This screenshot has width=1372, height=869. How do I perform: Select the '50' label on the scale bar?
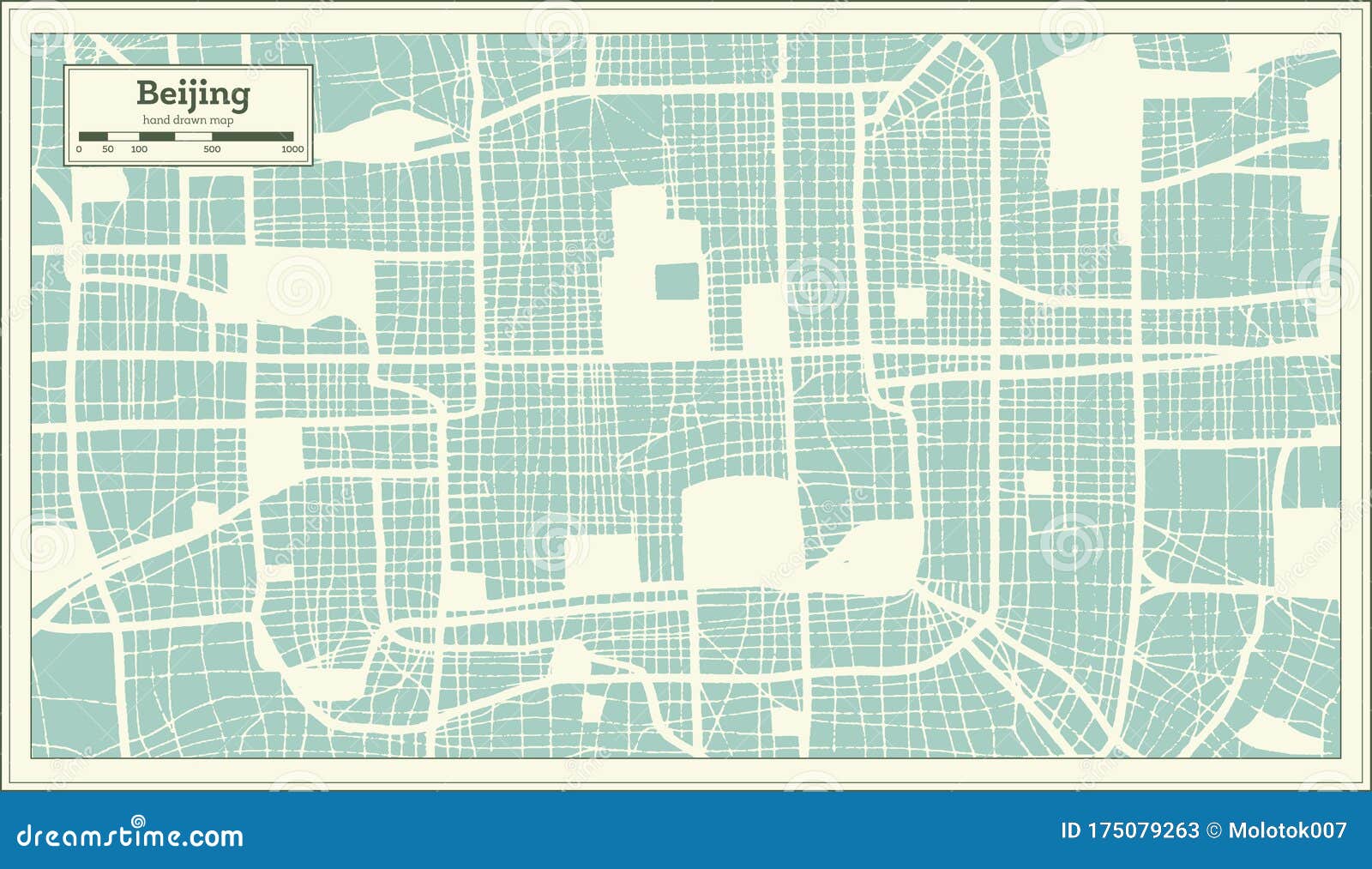[x=108, y=148]
